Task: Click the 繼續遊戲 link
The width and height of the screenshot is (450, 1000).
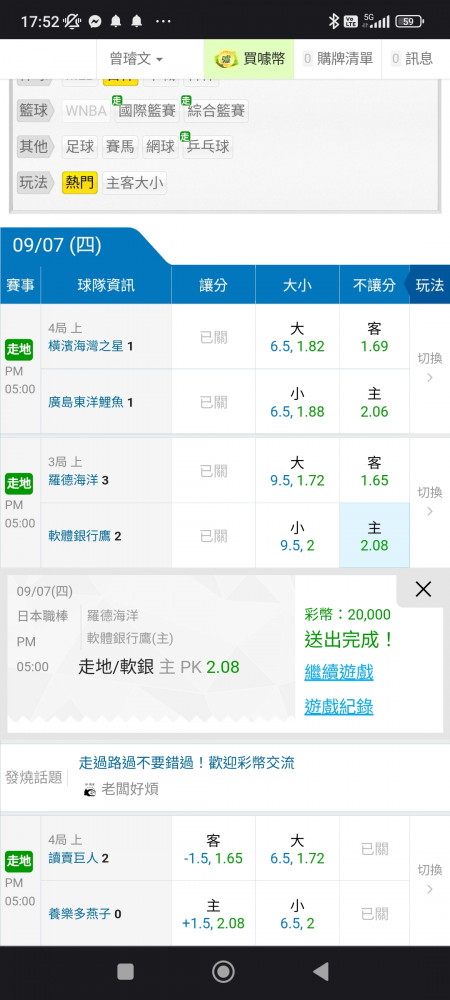Action: coord(338,672)
